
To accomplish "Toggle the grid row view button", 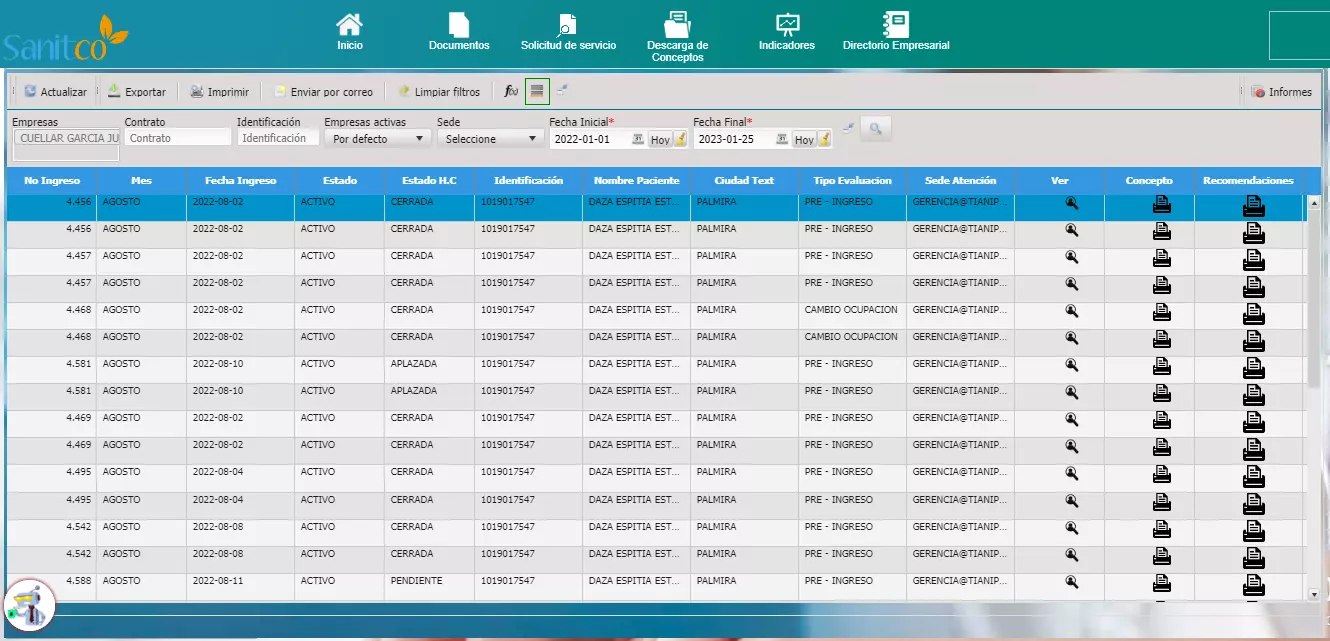I will [x=537, y=91].
